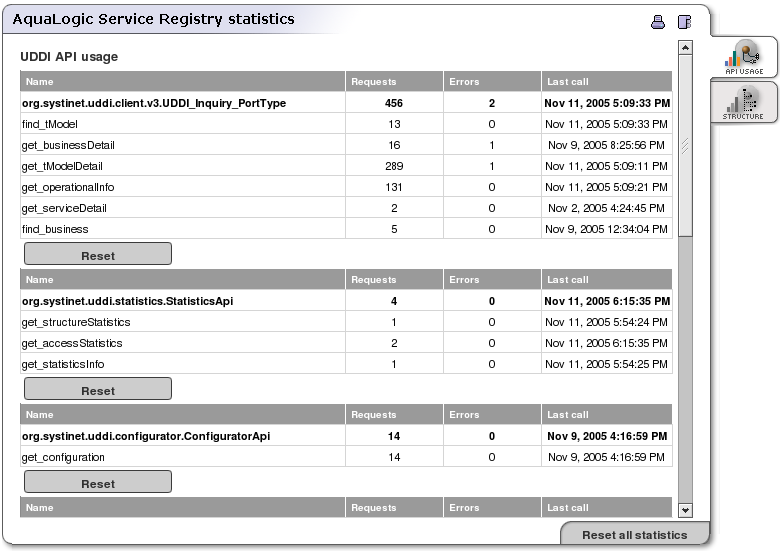780x551 pixels.
Task: Click scrollbar up arrow
Action: pos(685,48)
